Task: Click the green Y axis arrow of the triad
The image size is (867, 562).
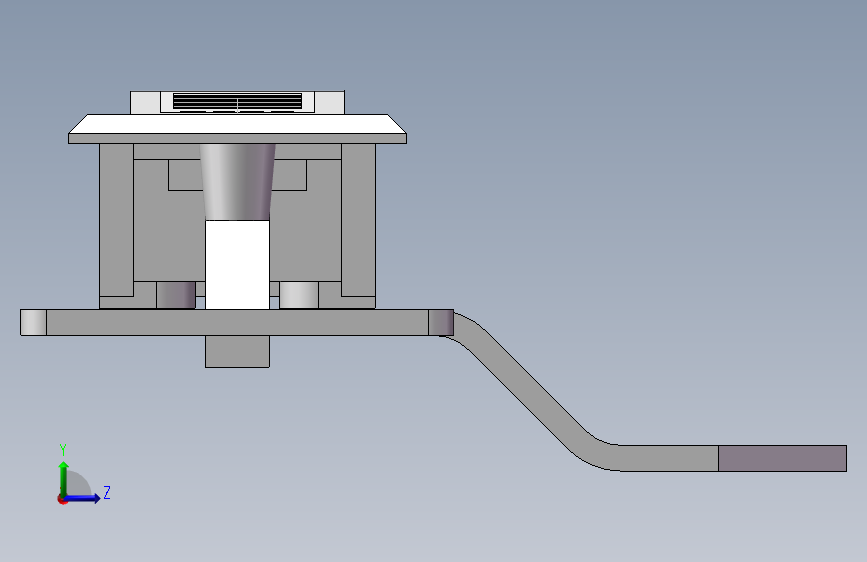Action: tap(64, 478)
